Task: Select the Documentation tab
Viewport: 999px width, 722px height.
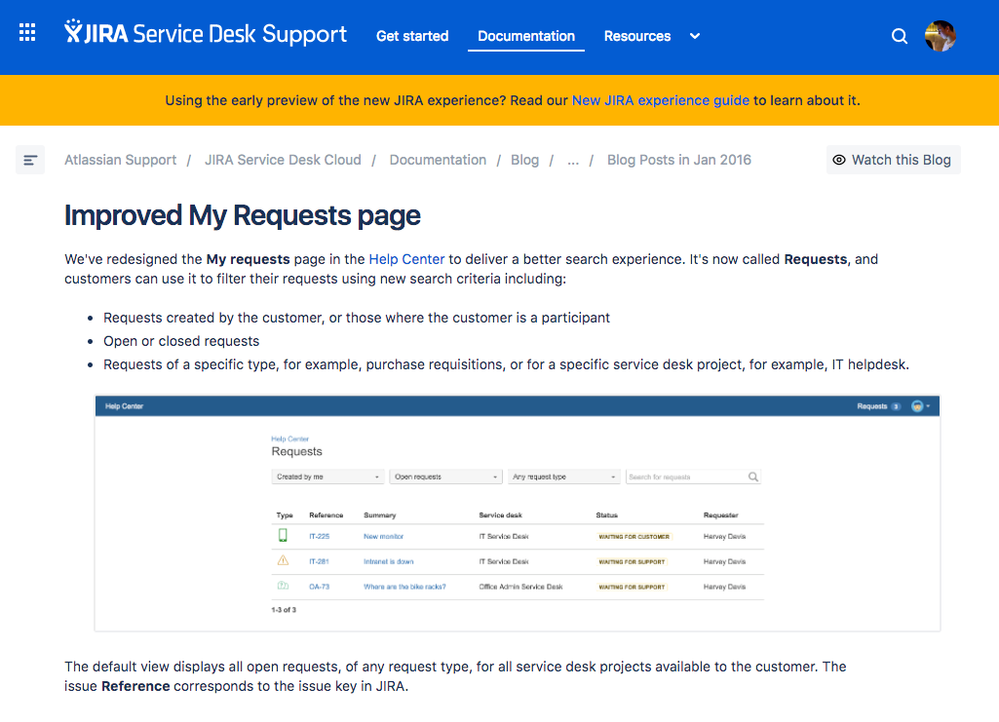Action: 526,36
